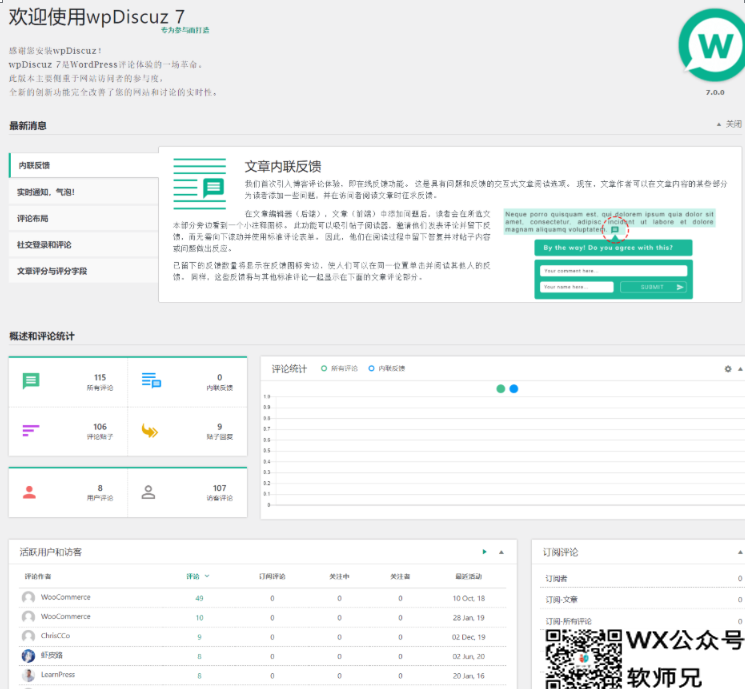Click the 10 Oct, 18 activity date
Screen dimensions: 745x689
[468, 598]
